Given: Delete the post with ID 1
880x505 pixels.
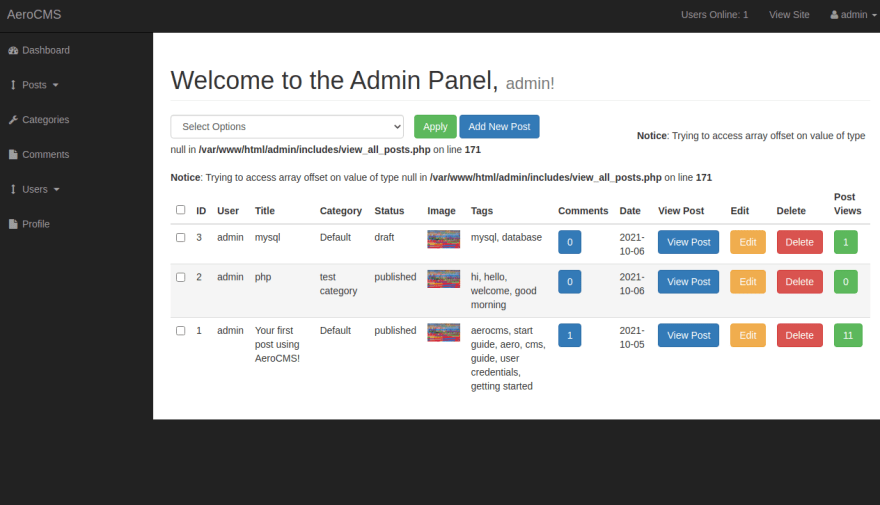Looking at the screenshot, I should [799, 336].
